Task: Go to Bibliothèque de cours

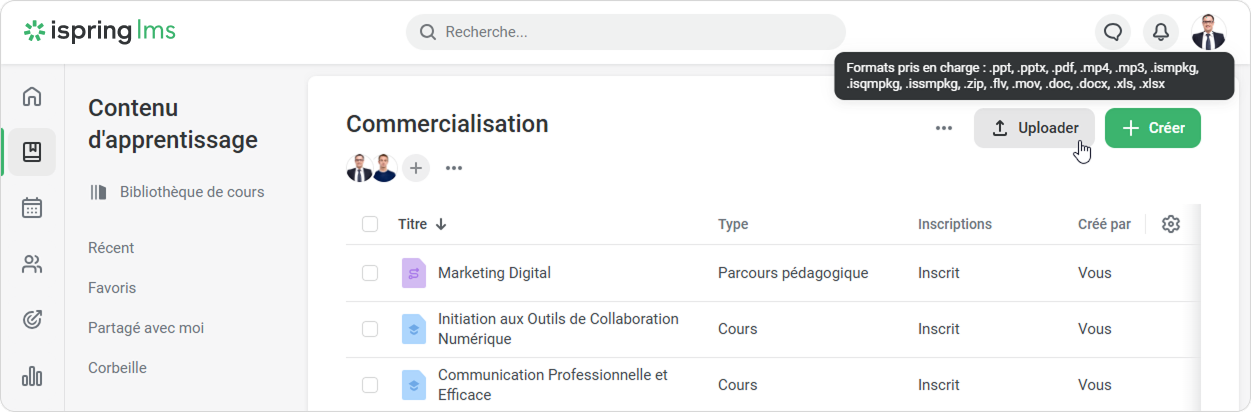Action: pos(191,192)
